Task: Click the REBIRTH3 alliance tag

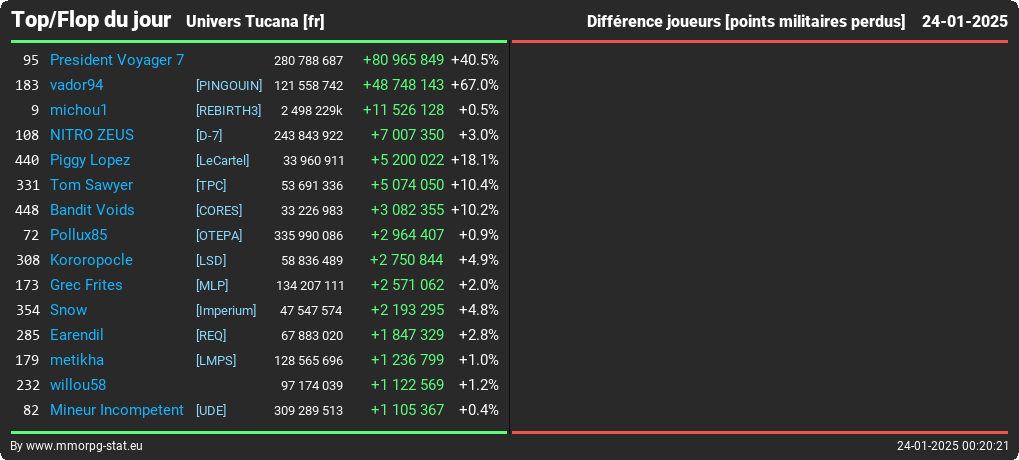Action: click(228, 110)
